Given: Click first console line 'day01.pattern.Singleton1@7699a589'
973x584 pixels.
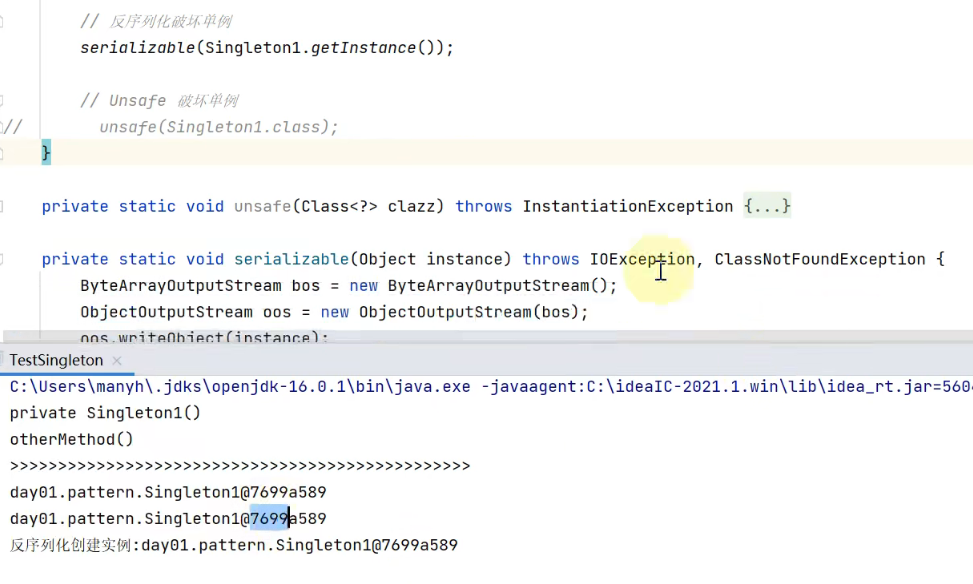Looking at the screenshot, I should click(168, 492).
